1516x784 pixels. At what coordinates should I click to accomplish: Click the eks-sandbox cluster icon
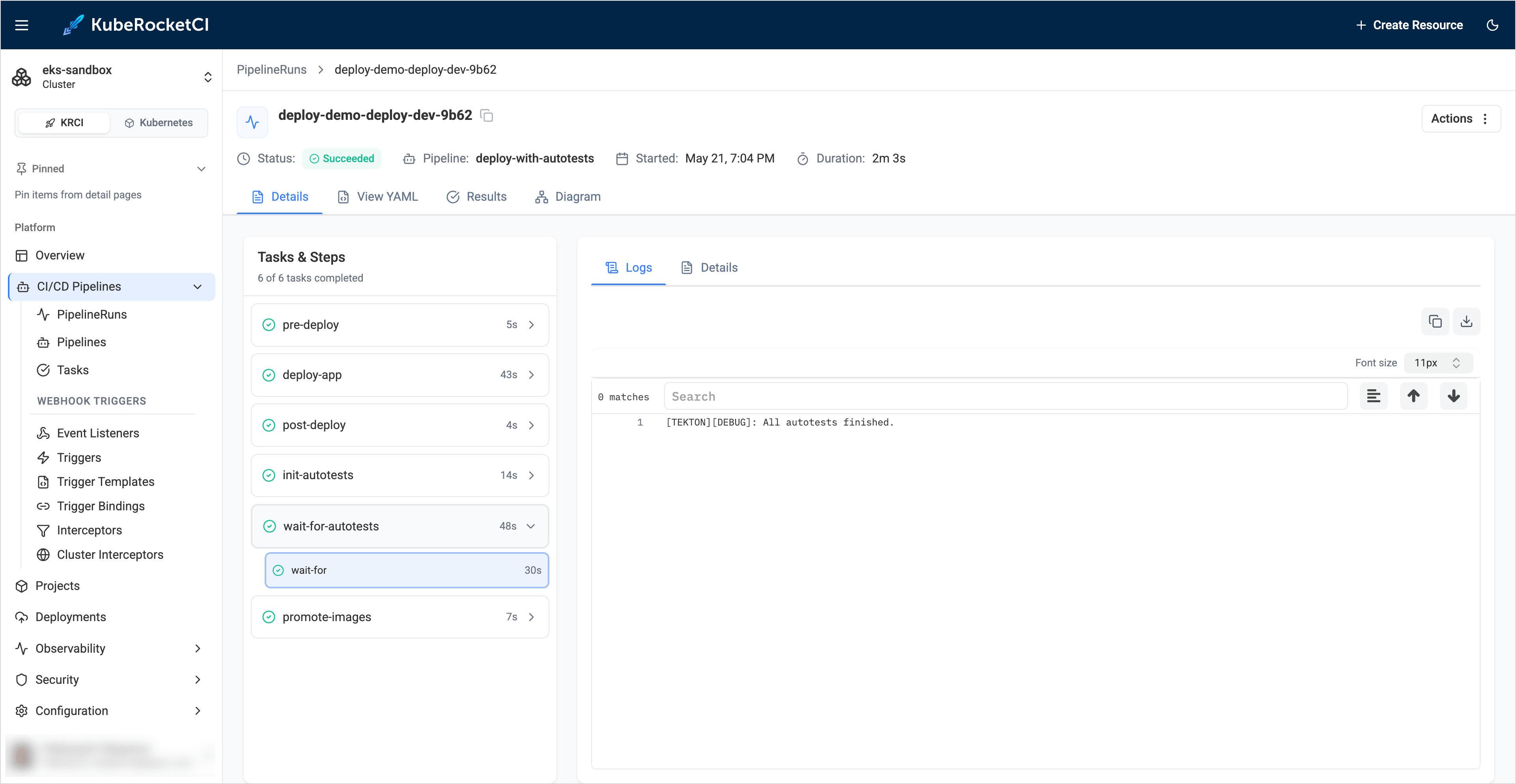tap(22, 77)
